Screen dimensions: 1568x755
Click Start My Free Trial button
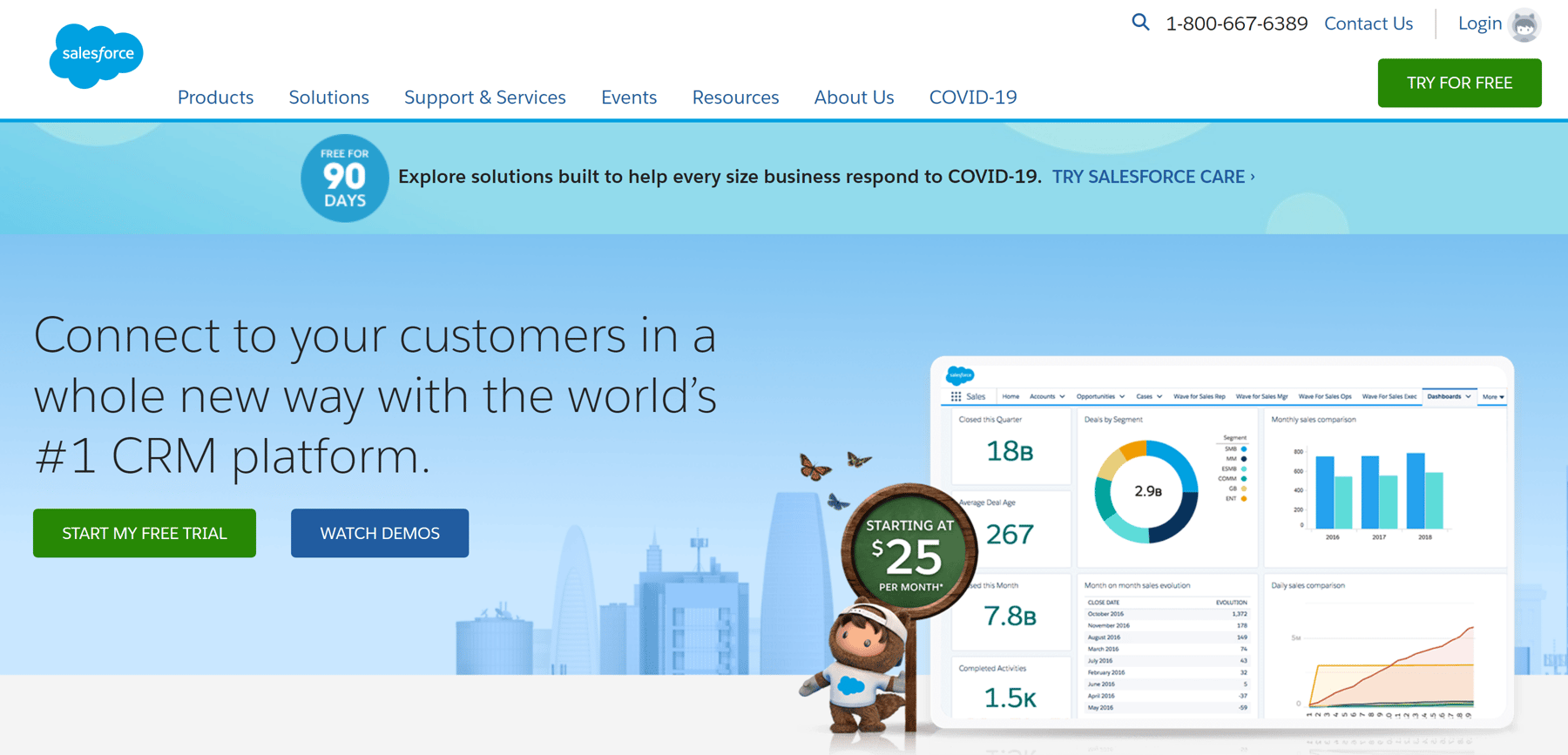click(145, 533)
